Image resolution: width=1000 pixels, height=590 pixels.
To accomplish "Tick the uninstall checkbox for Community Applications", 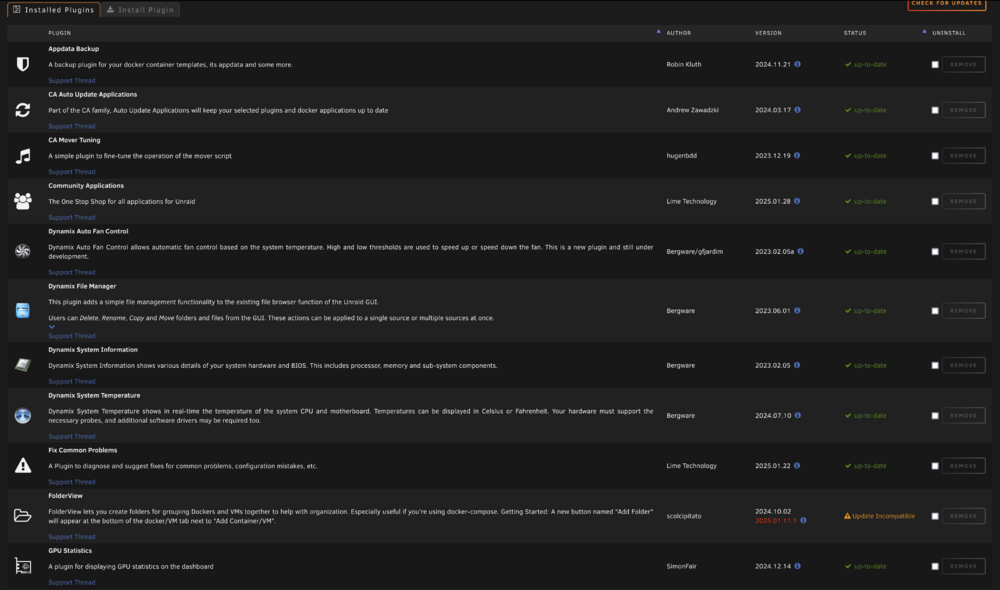I will coord(935,201).
